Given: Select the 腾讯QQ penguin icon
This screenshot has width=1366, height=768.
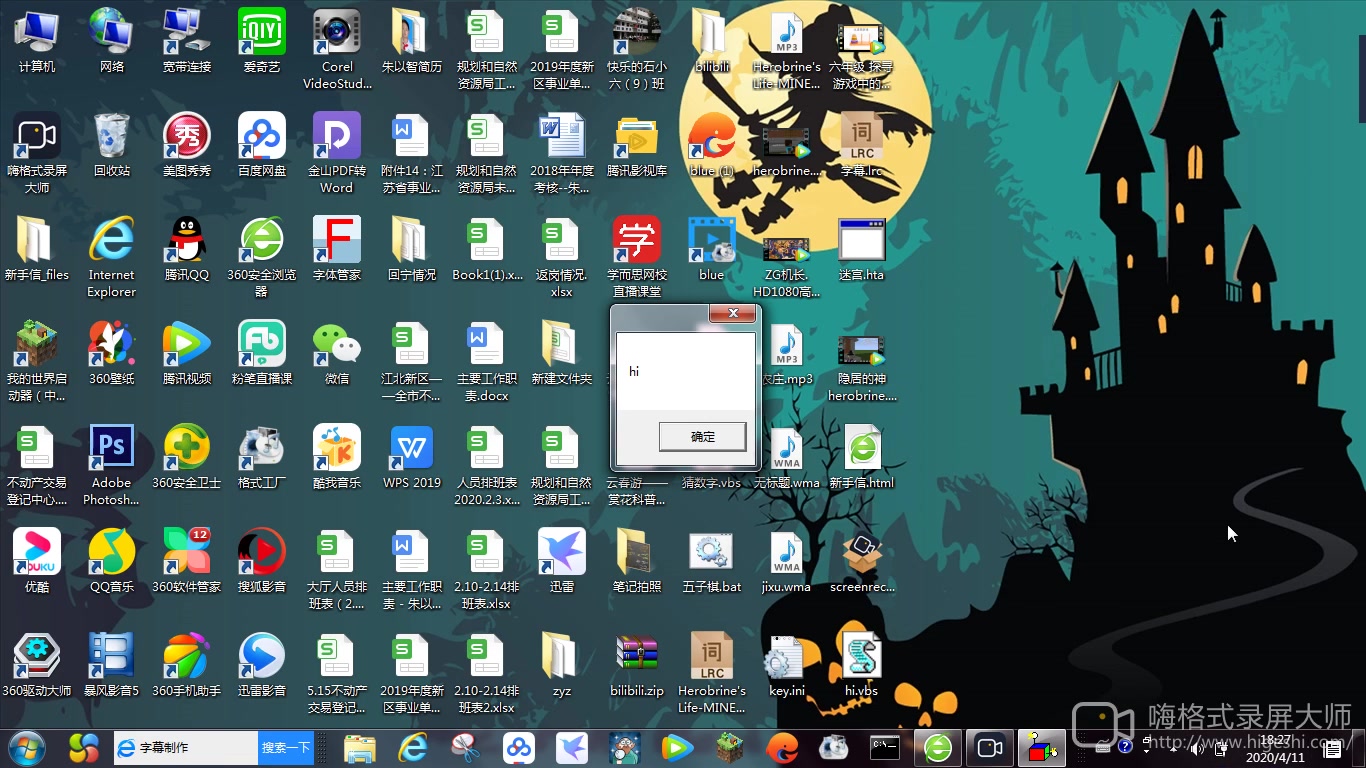Looking at the screenshot, I should pyautogui.click(x=187, y=249).
